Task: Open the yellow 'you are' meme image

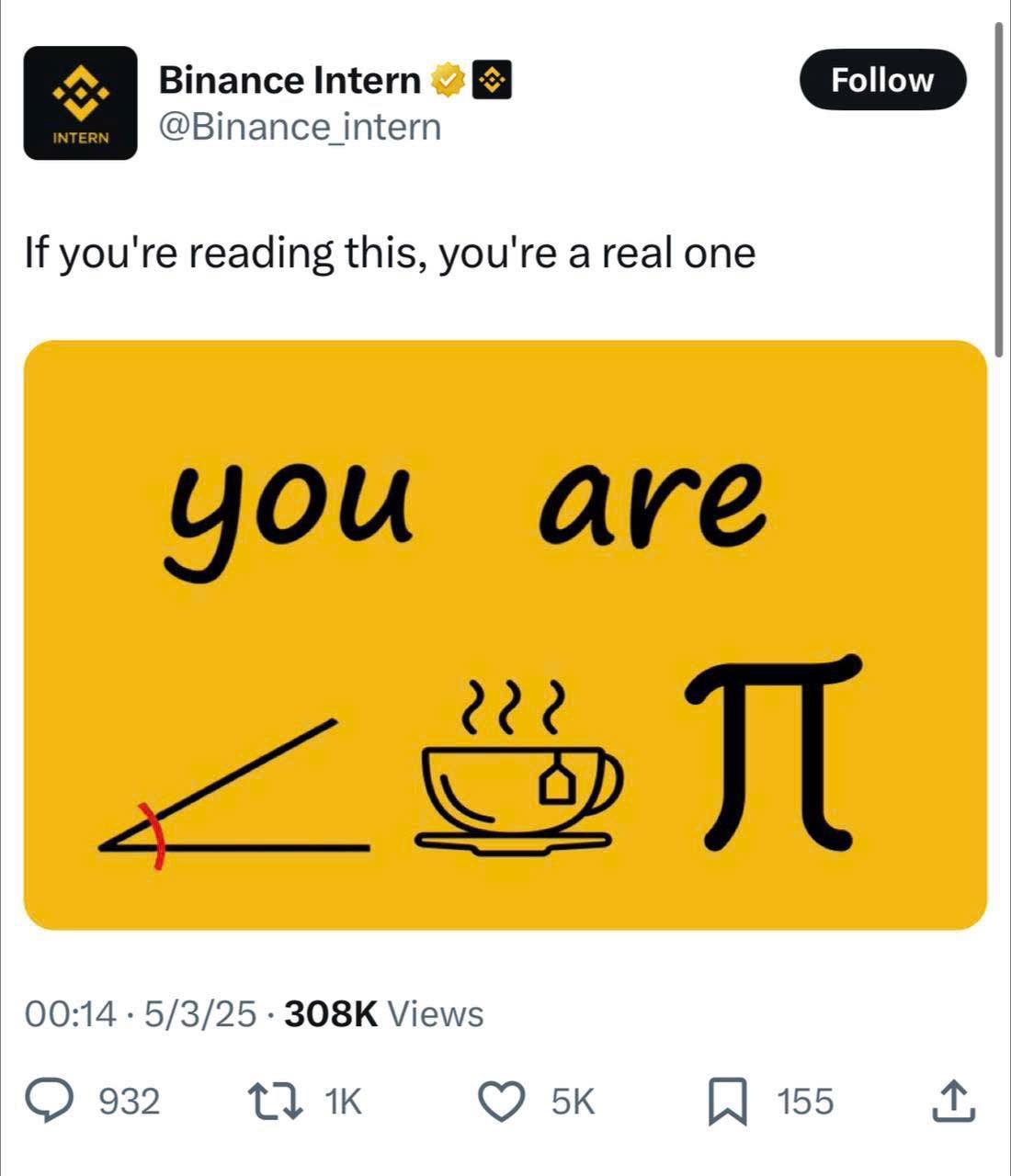Action: point(505,635)
